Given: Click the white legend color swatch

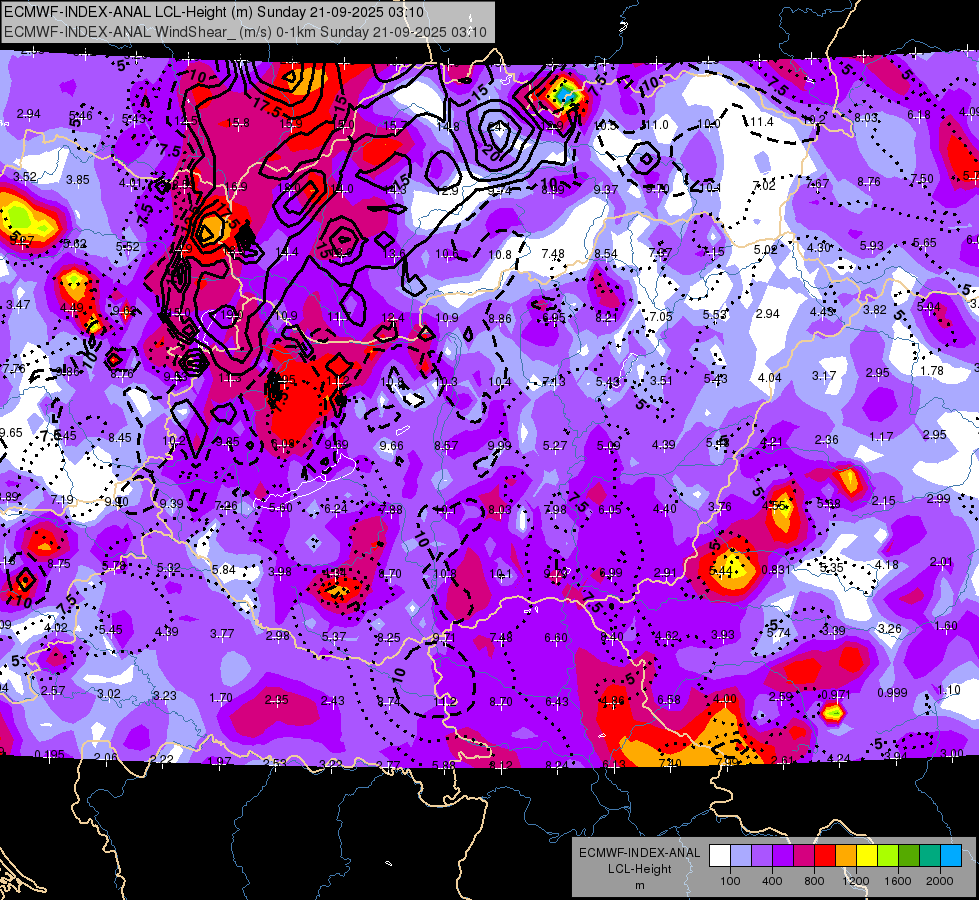Looking at the screenshot, I should click(x=720, y=856).
